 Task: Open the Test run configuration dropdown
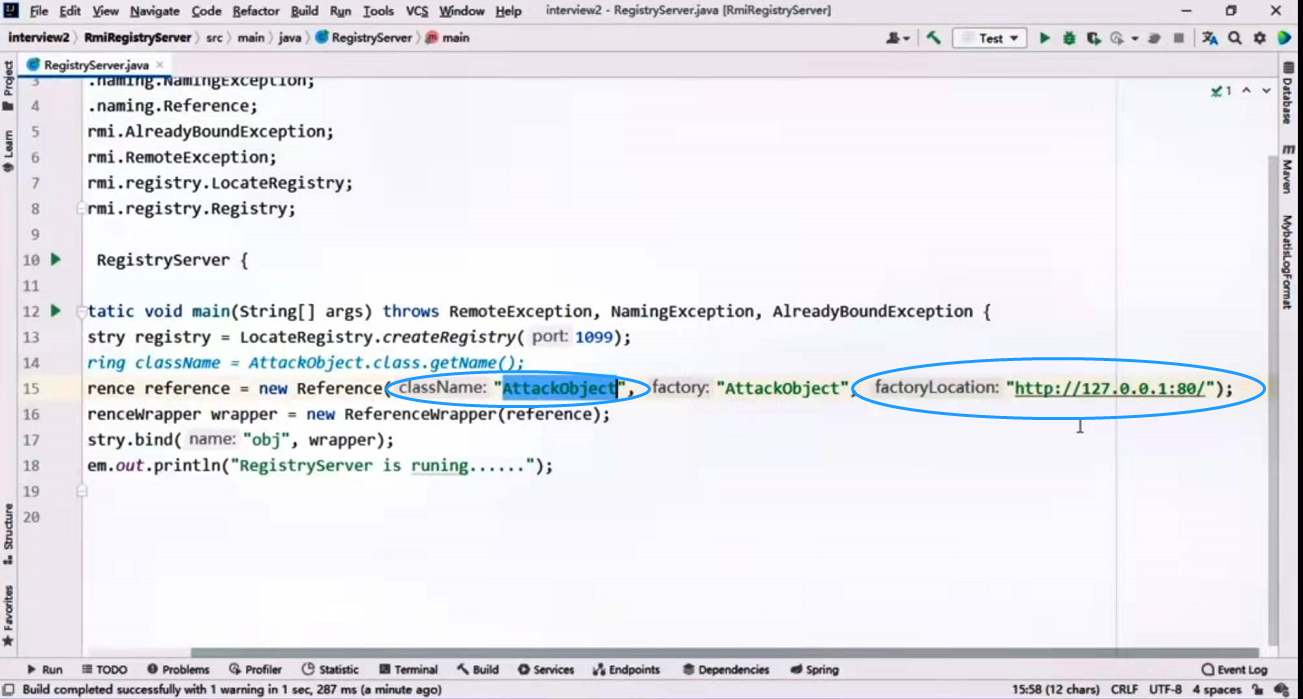pos(990,38)
